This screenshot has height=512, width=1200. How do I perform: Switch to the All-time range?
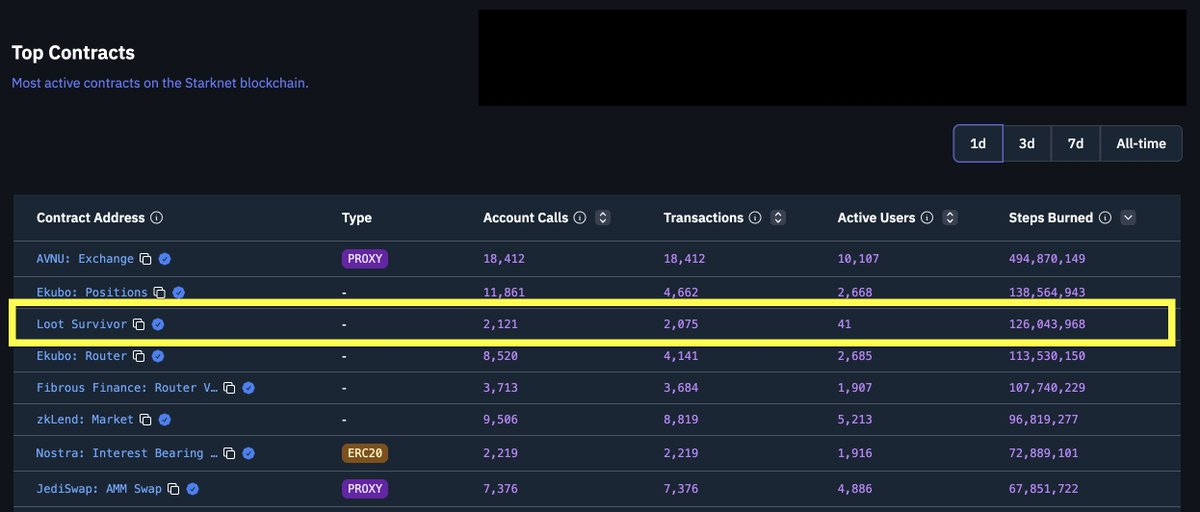[1141, 144]
